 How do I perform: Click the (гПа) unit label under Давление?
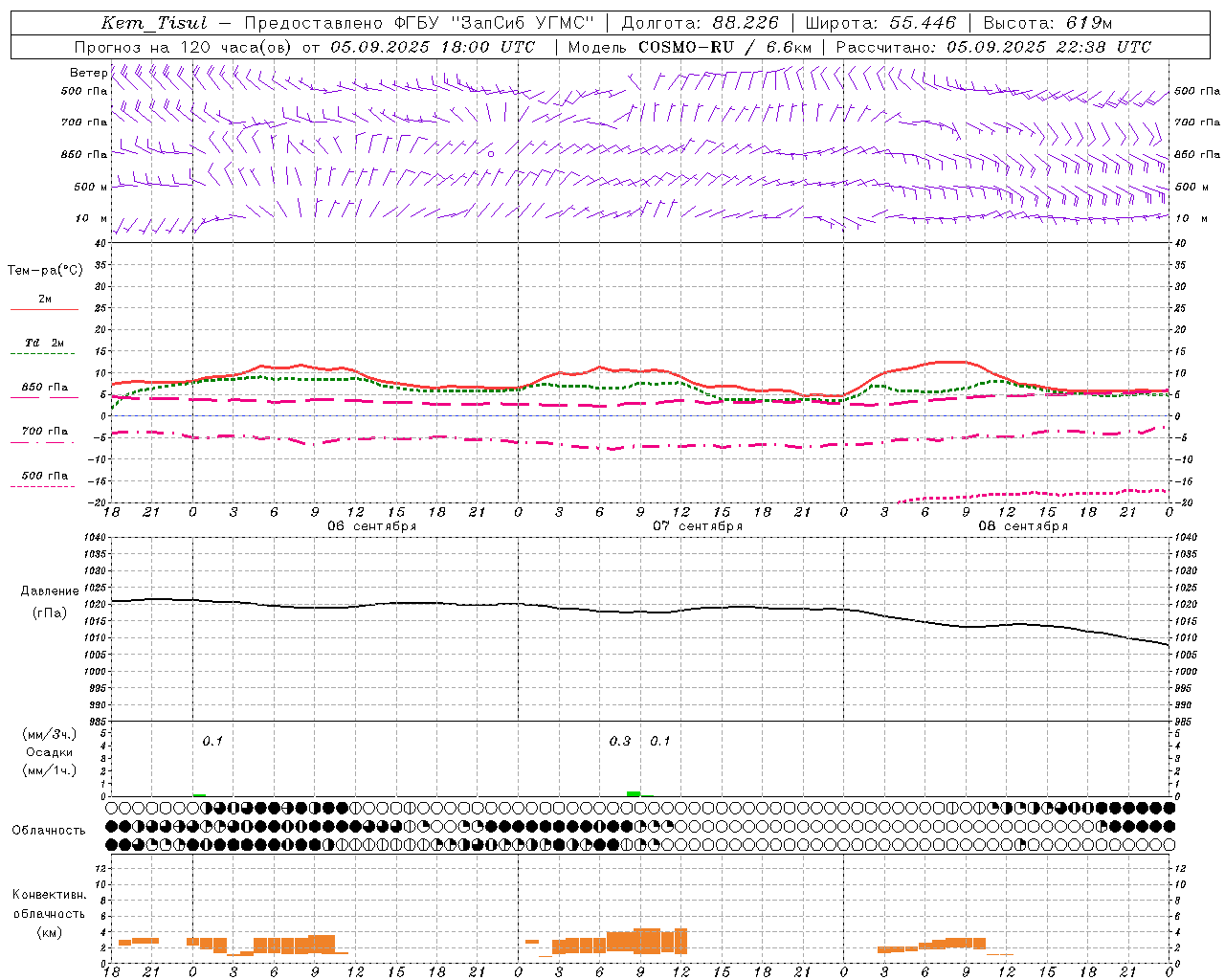pyautogui.click(x=50, y=612)
